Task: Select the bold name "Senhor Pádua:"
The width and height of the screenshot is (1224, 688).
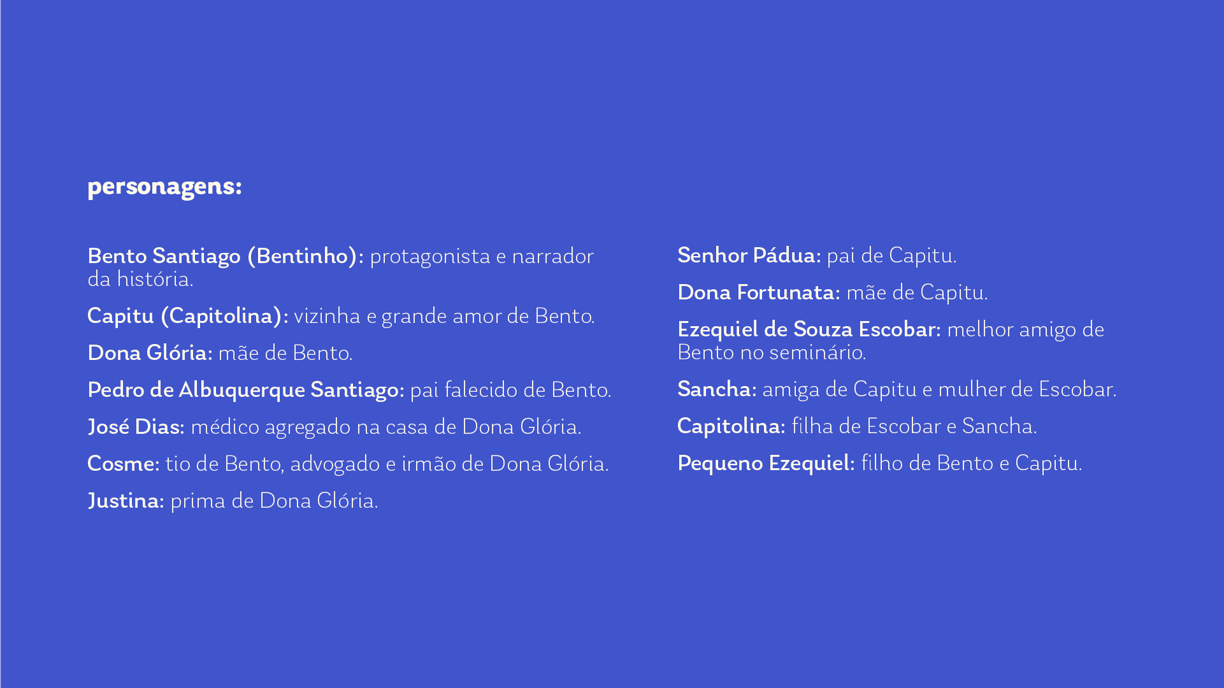Action: click(749, 256)
